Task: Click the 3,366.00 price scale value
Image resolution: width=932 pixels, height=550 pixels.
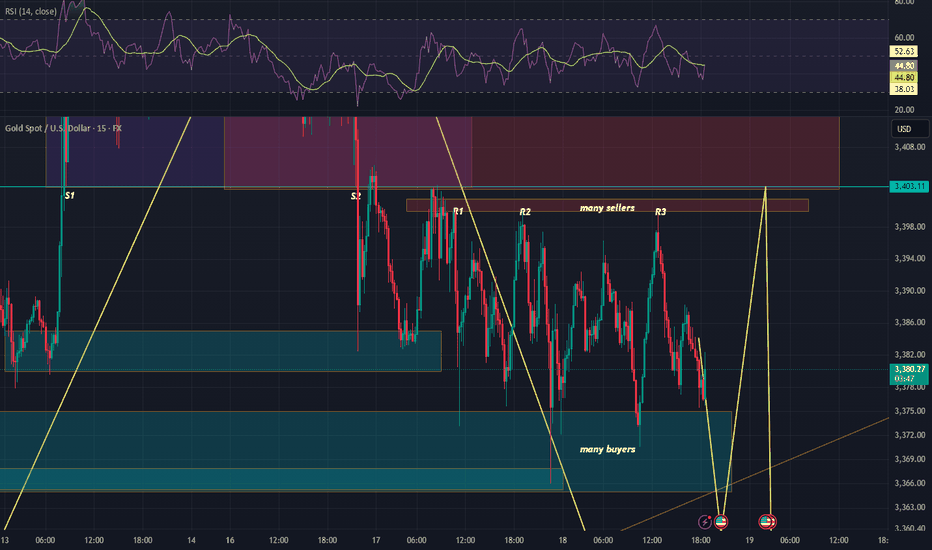Action: point(909,483)
